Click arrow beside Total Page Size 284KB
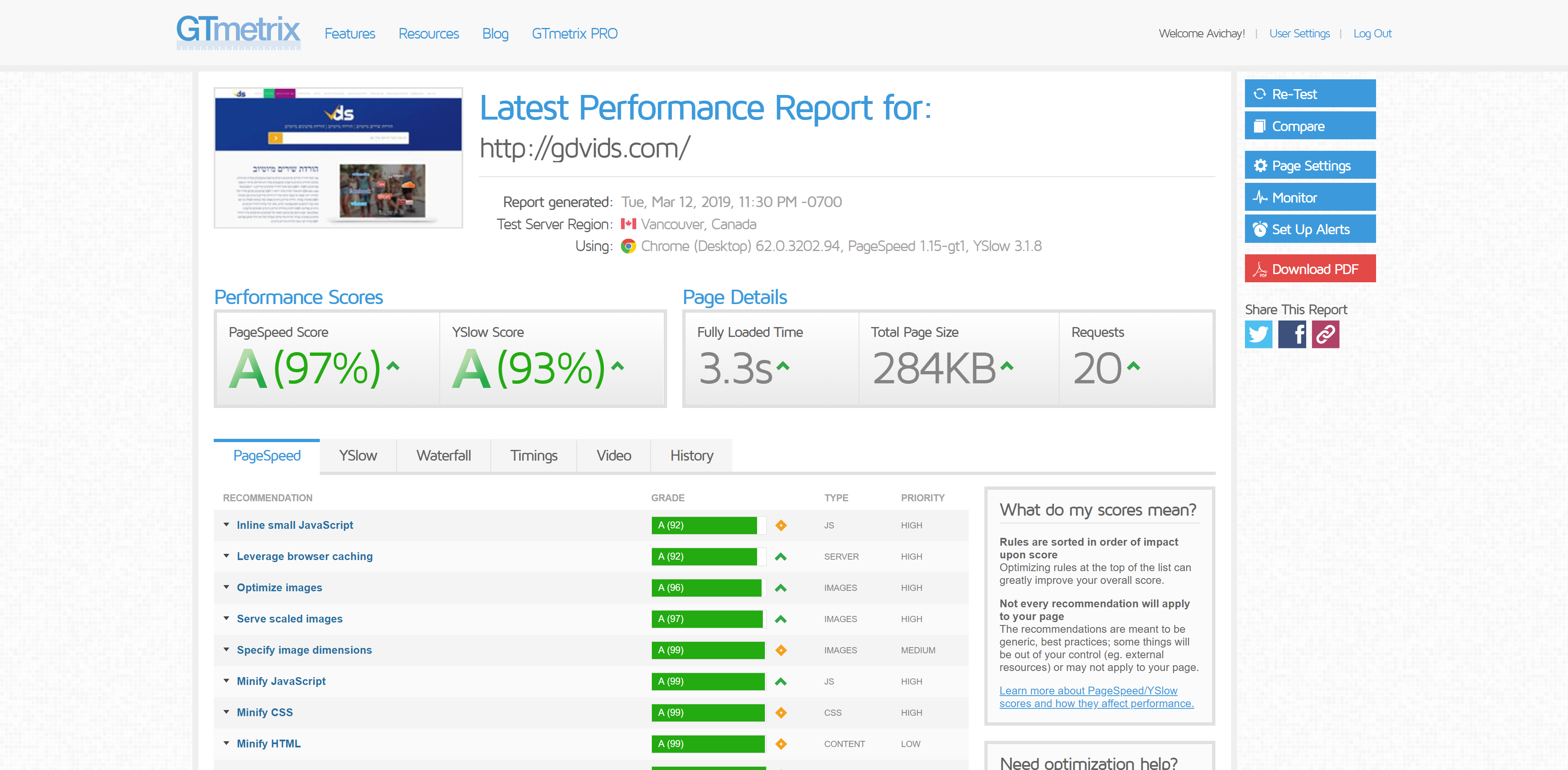The image size is (1568, 770). coord(1007,366)
